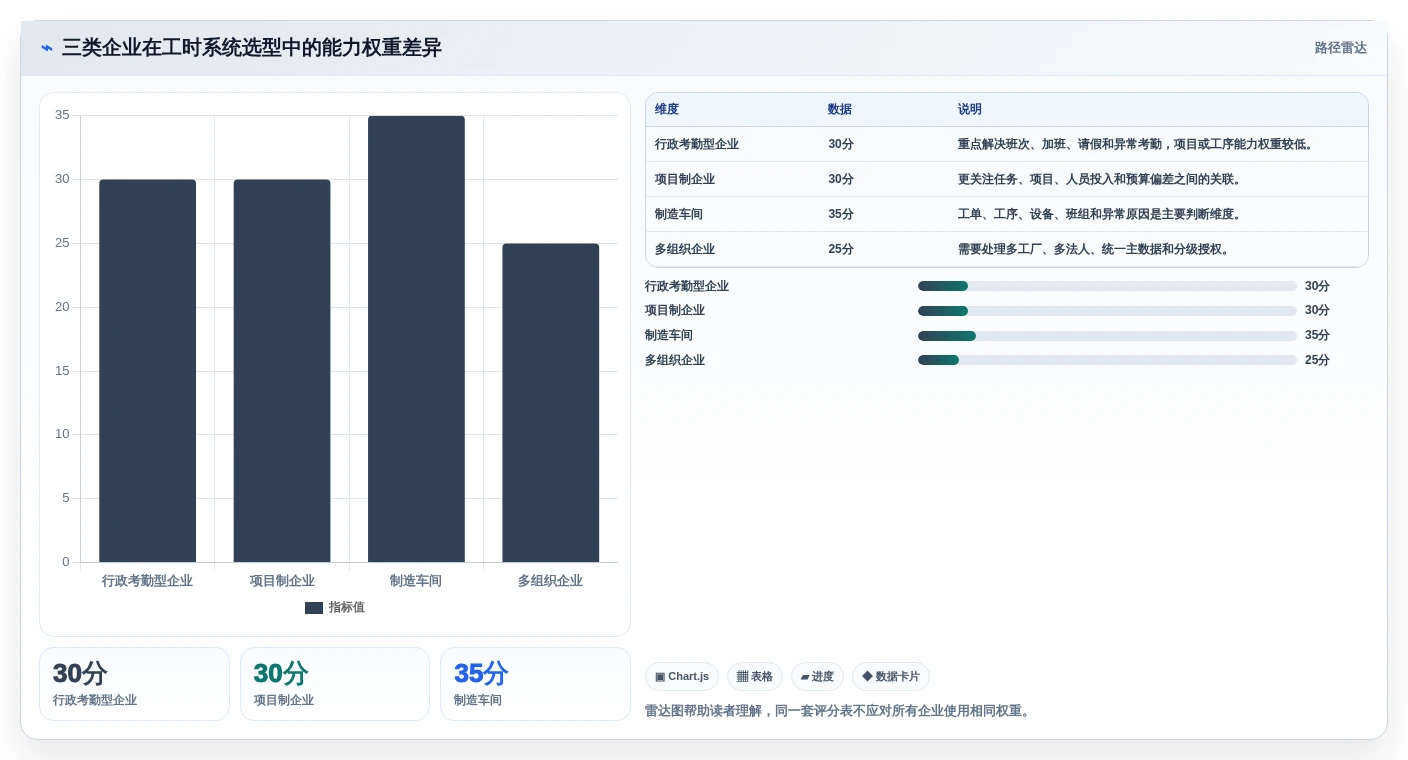Image resolution: width=1408 pixels, height=760 pixels.
Task: Click the 35分 value in the table
Action: coord(841,214)
